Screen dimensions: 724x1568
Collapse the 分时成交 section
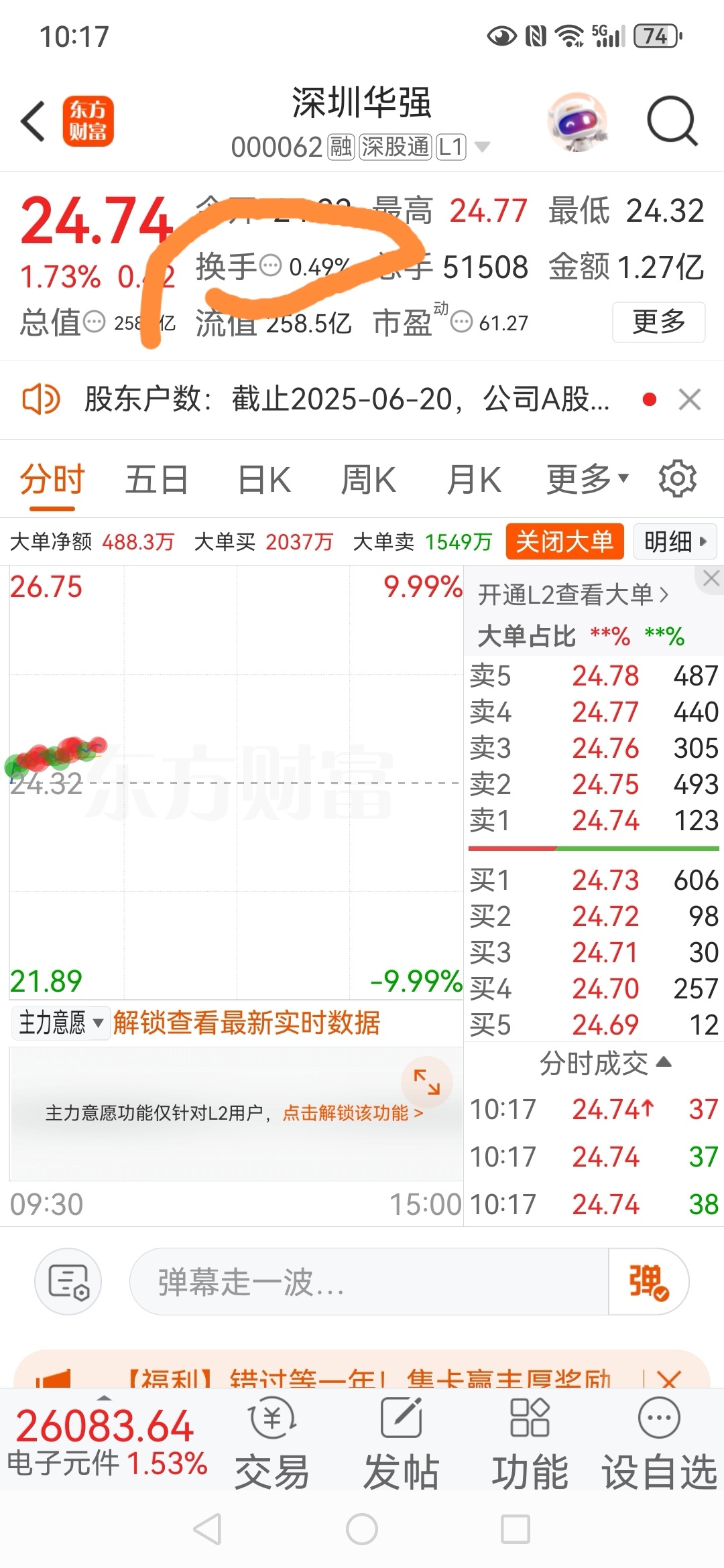(605, 1063)
